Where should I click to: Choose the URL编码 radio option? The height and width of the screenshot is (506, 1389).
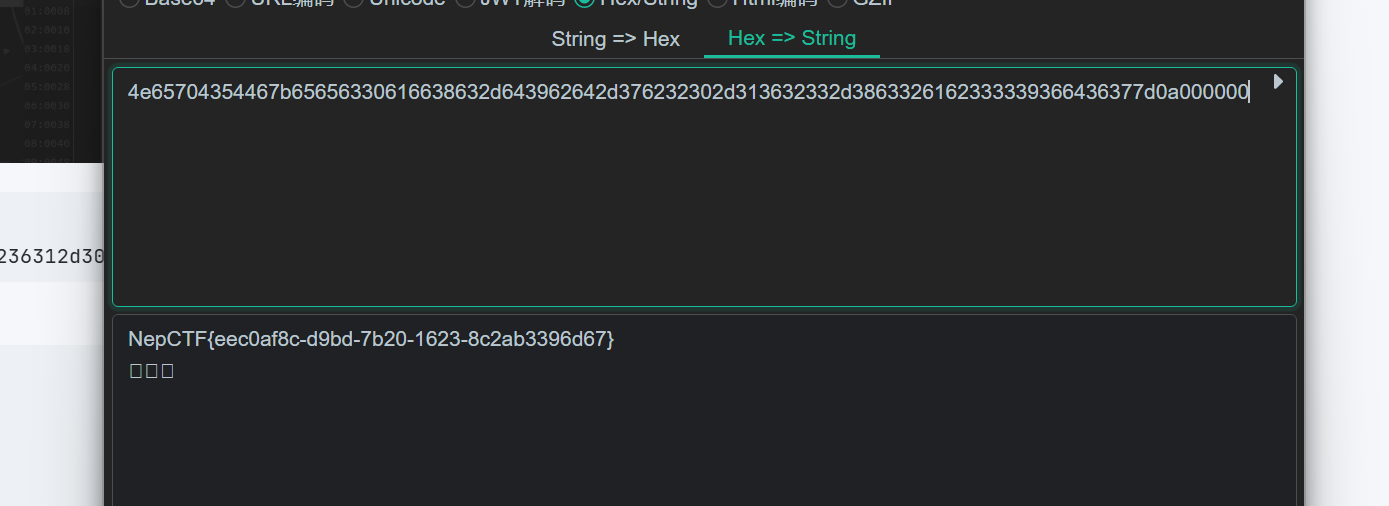pyautogui.click(x=236, y=2)
